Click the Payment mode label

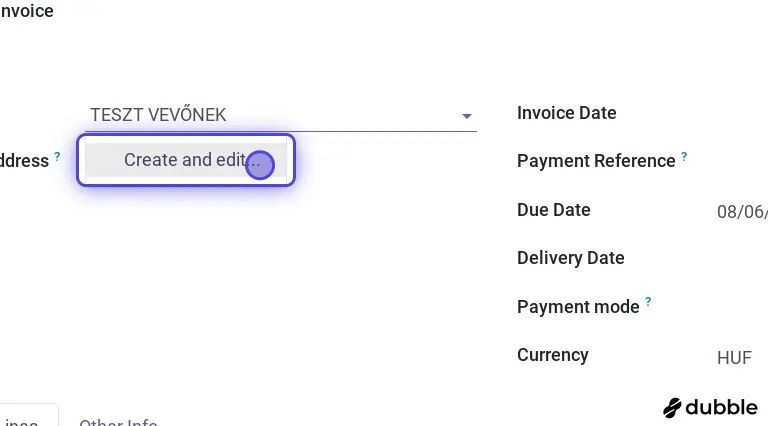tap(578, 307)
